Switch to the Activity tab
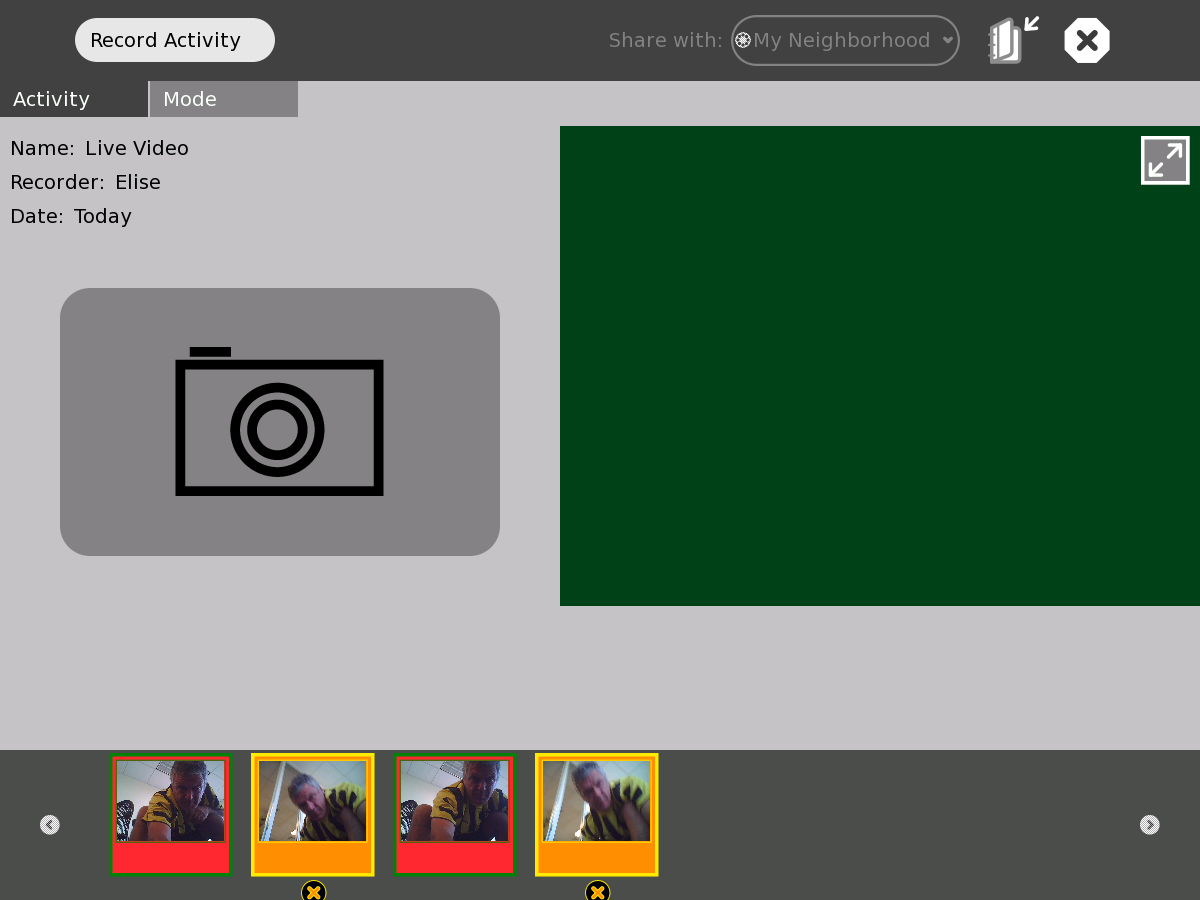Image resolution: width=1200 pixels, height=900 pixels. [73, 99]
